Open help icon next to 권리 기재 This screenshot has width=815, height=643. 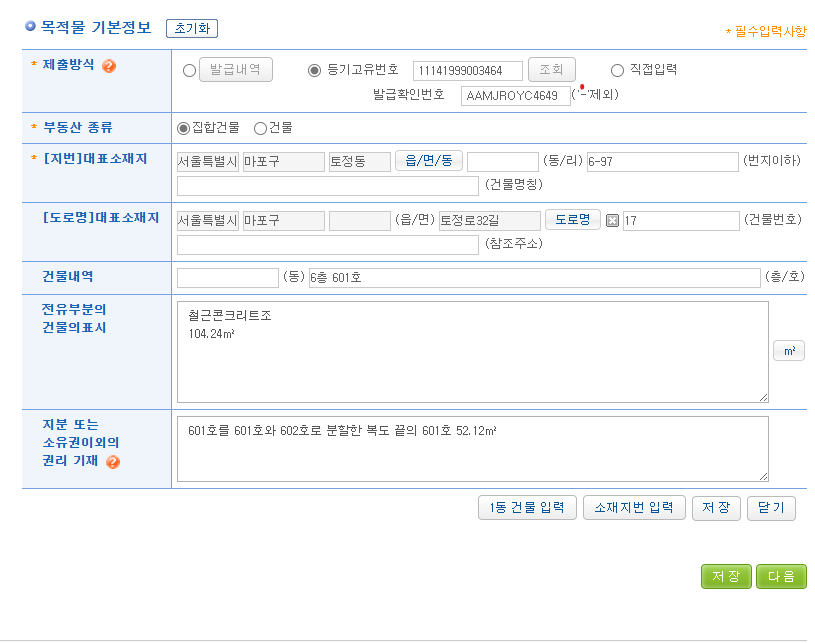click(113, 462)
